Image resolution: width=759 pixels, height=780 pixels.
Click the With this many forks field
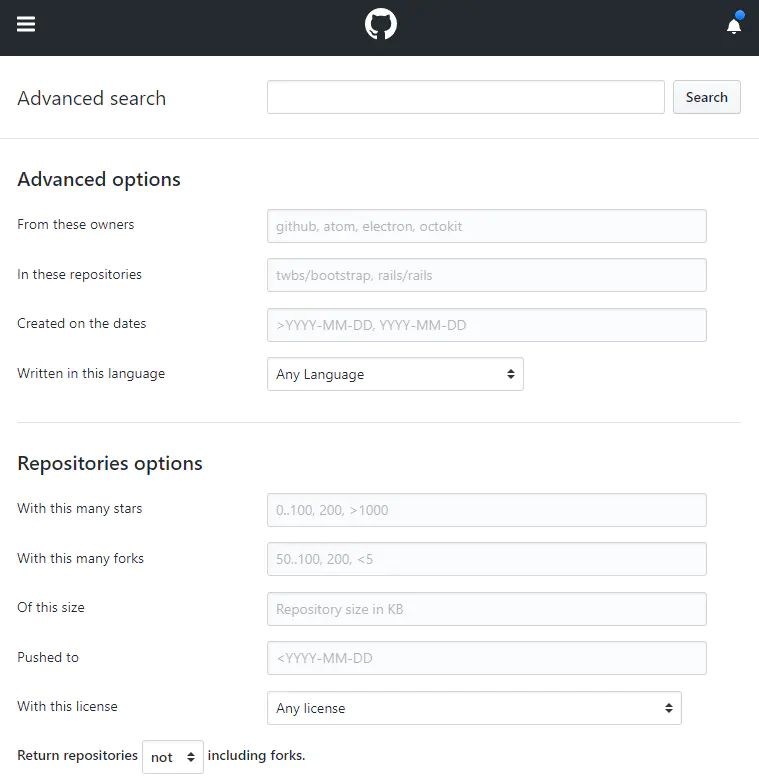(486, 559)
